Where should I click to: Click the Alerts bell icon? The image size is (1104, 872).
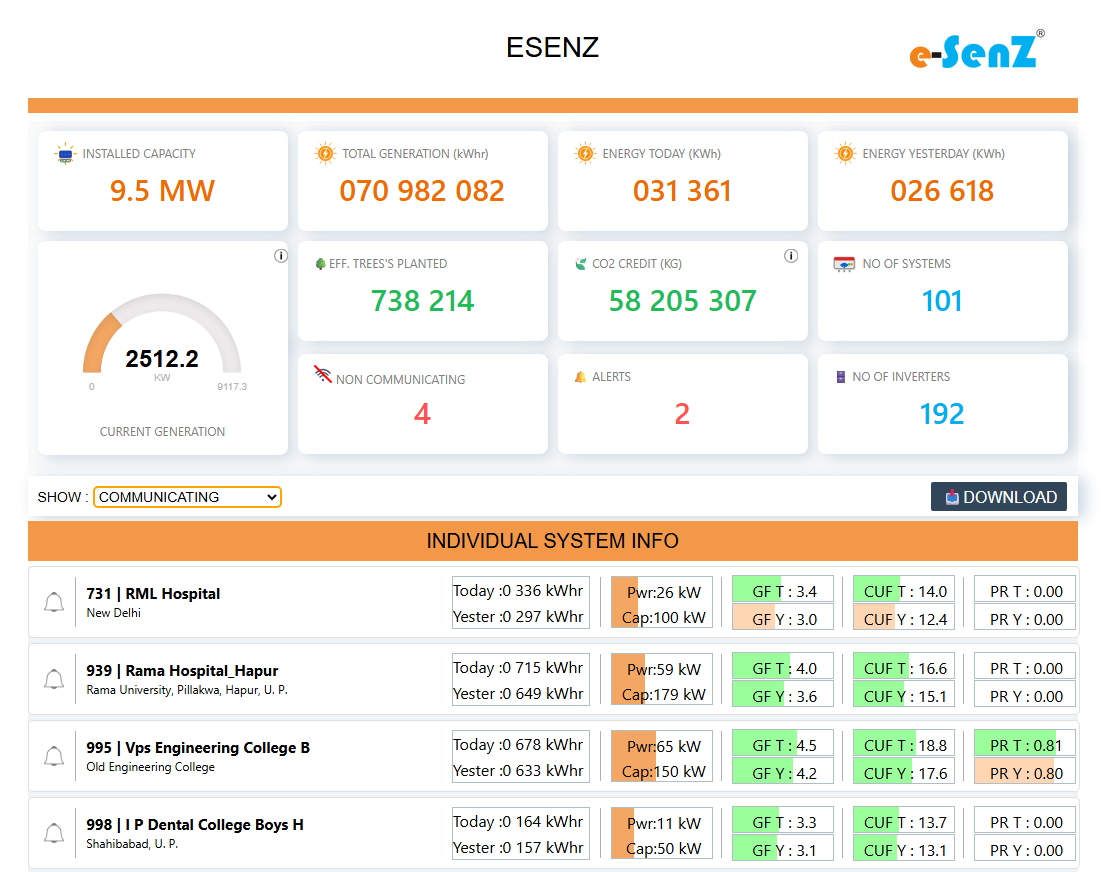click(x=580, y=377)
